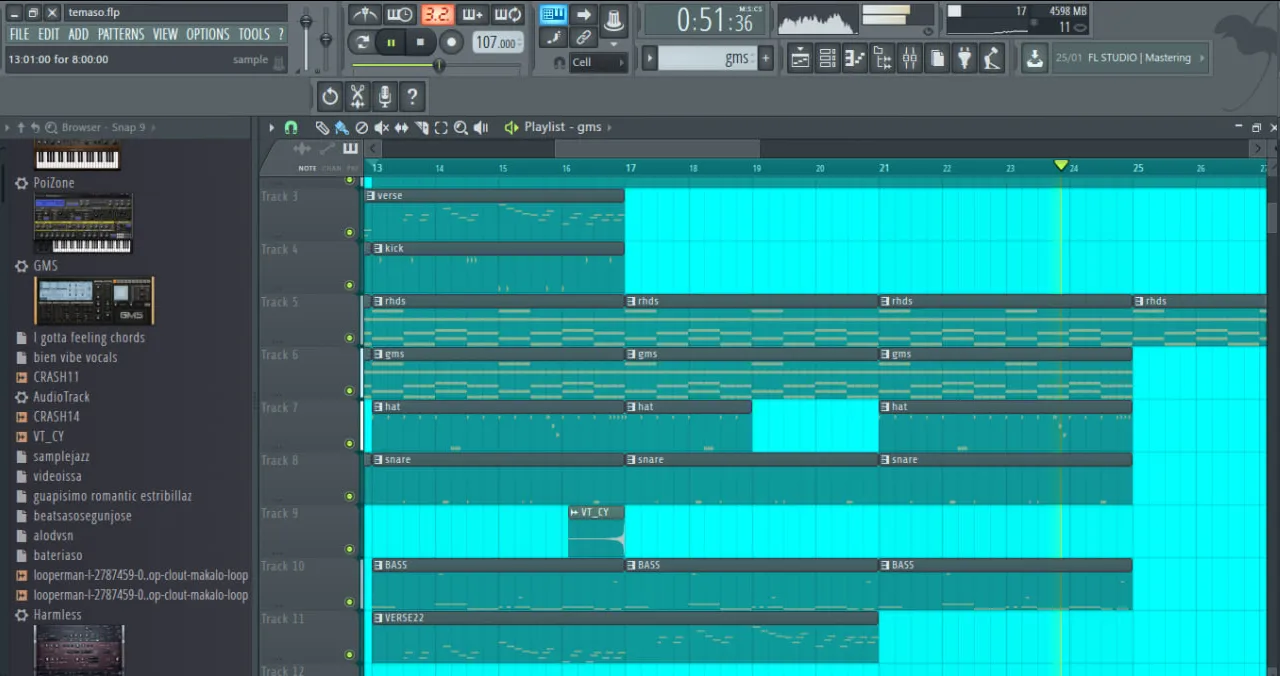Add new pattern with plus button
Screen dimensions: 1280x676
(x=766, y=58)
